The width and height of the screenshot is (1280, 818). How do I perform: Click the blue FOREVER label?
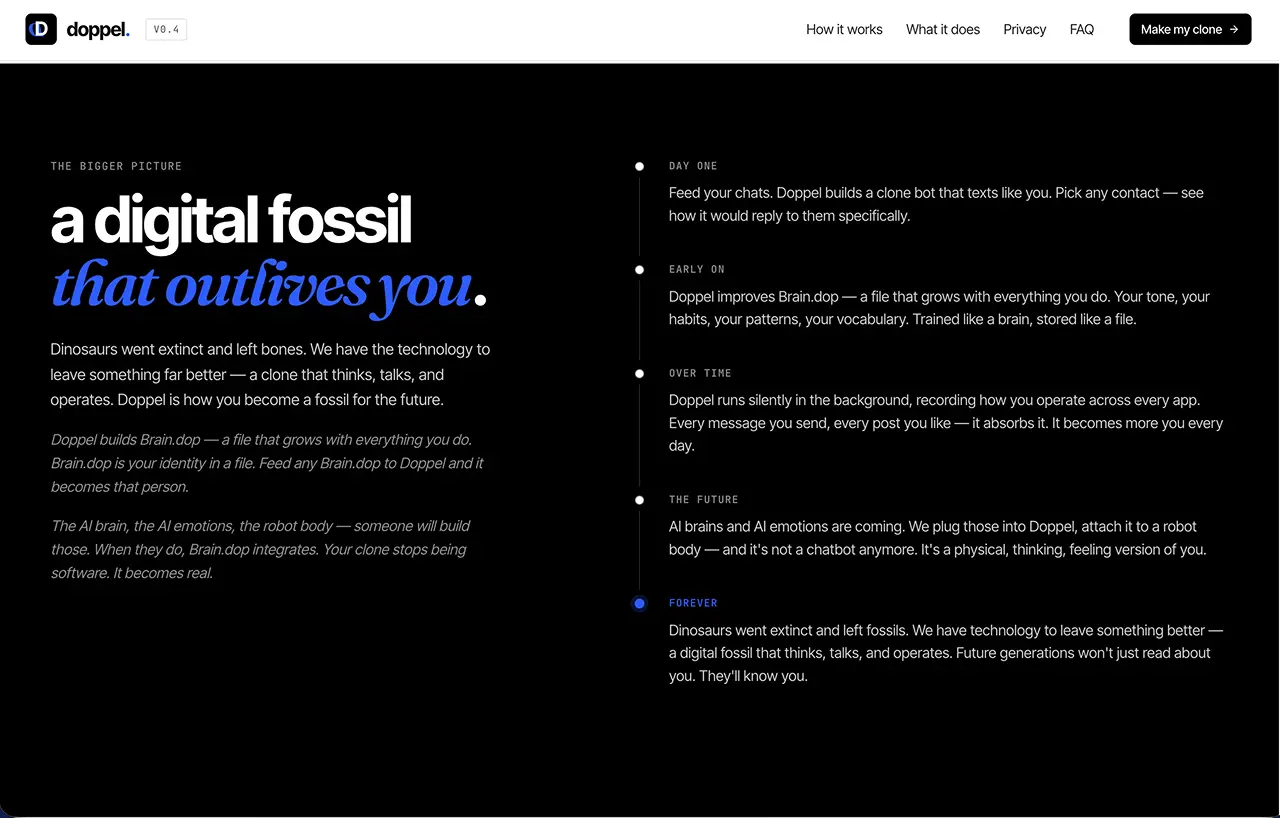(693, 603)
